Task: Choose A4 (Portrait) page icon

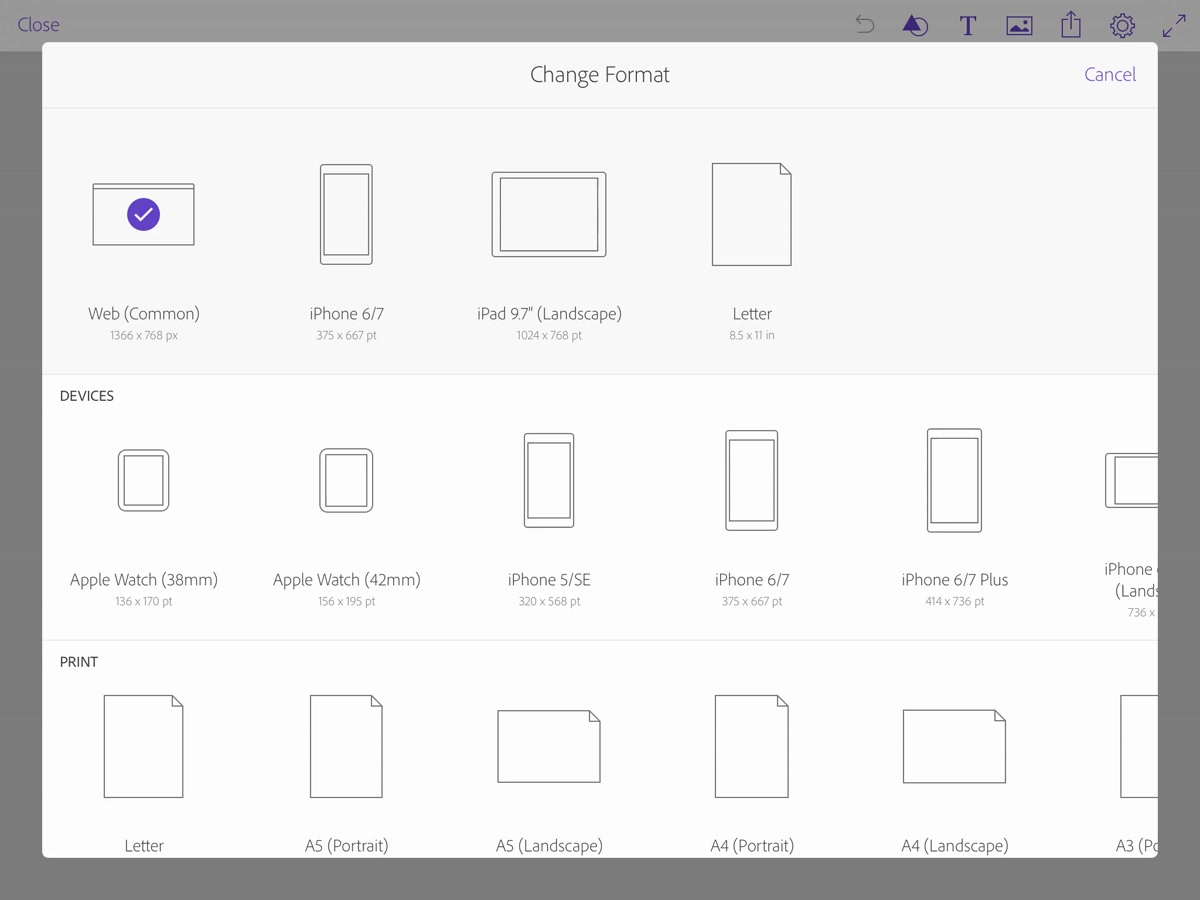Action: (x=752, y=746)
